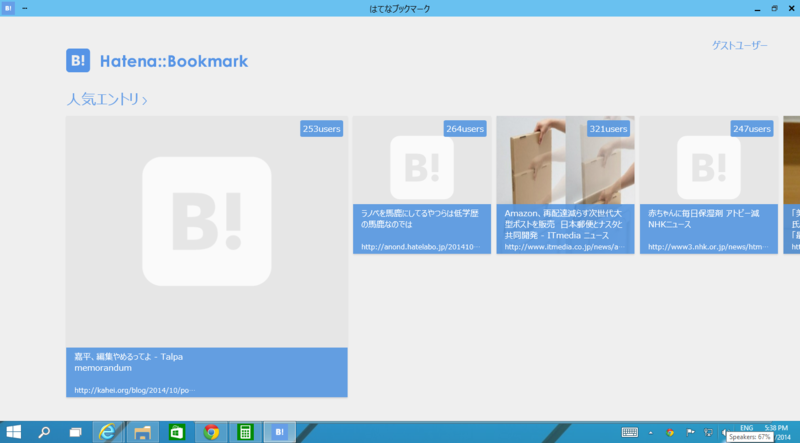Click the ENG input language indicator
Image resolution: width=800 pixels, height=443 pixels.
(x=746, y=428)
